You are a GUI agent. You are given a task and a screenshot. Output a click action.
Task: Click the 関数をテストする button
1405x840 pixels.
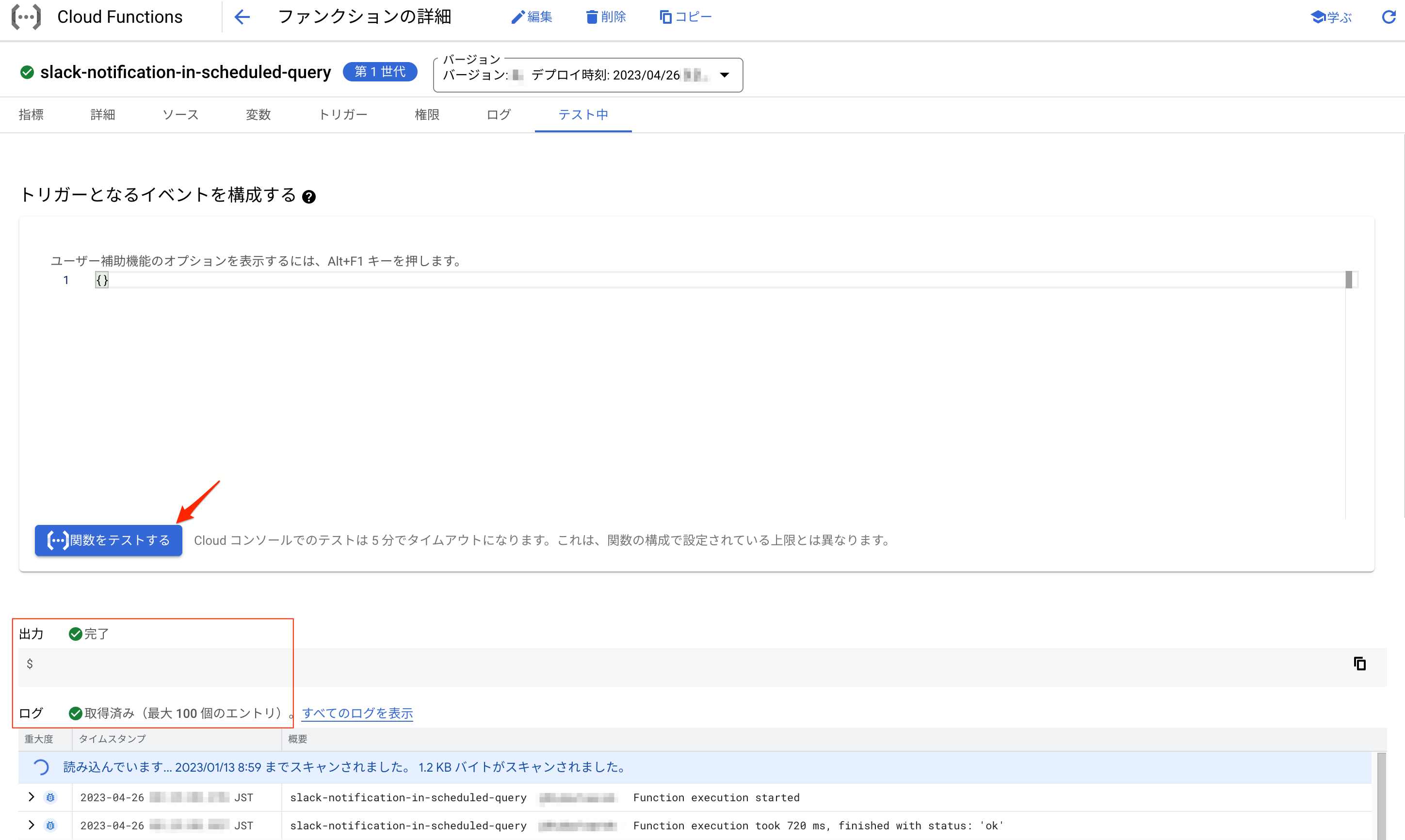(x=108, y=540)
